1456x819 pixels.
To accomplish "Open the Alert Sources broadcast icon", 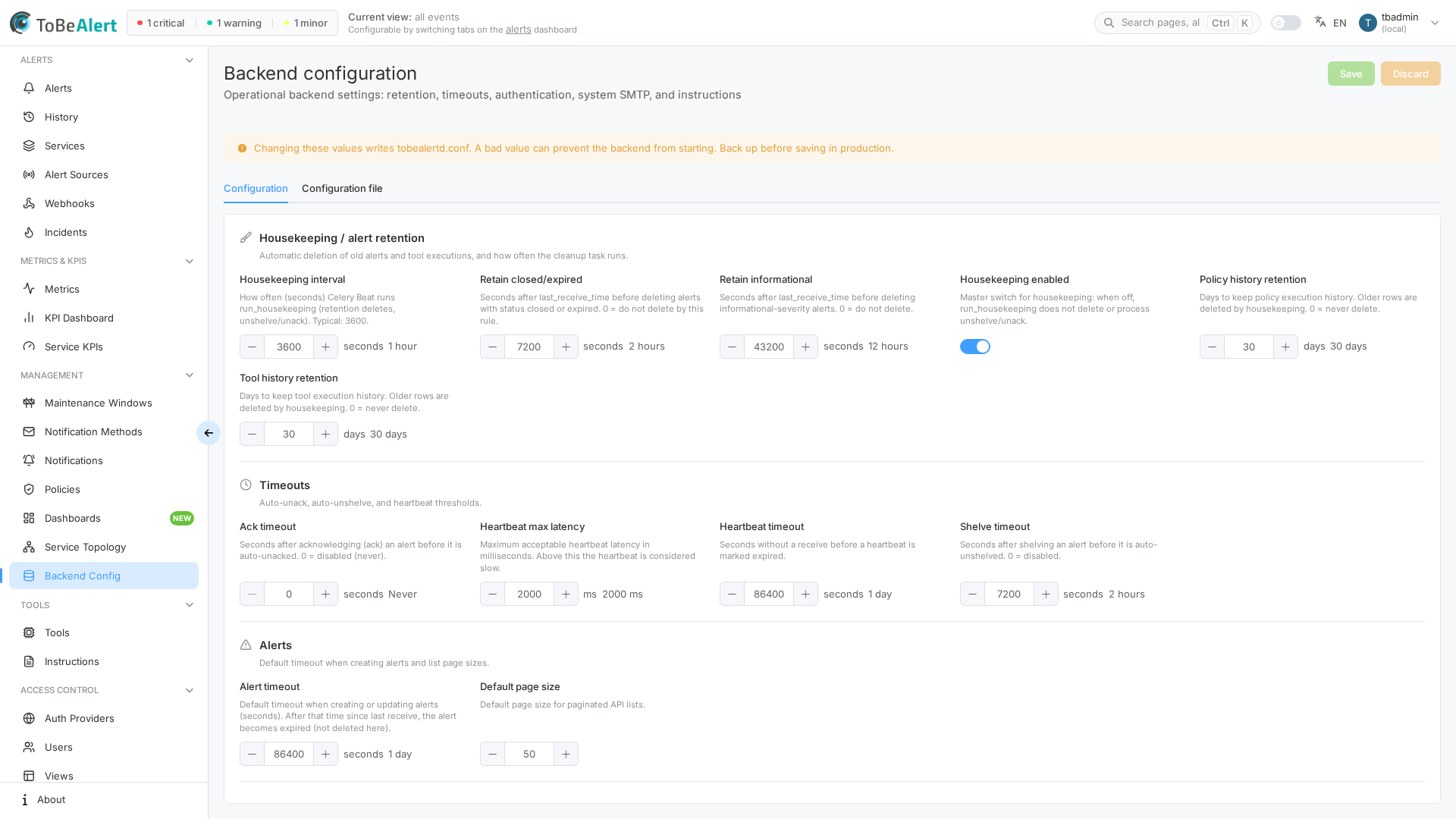I will (29, 174).
